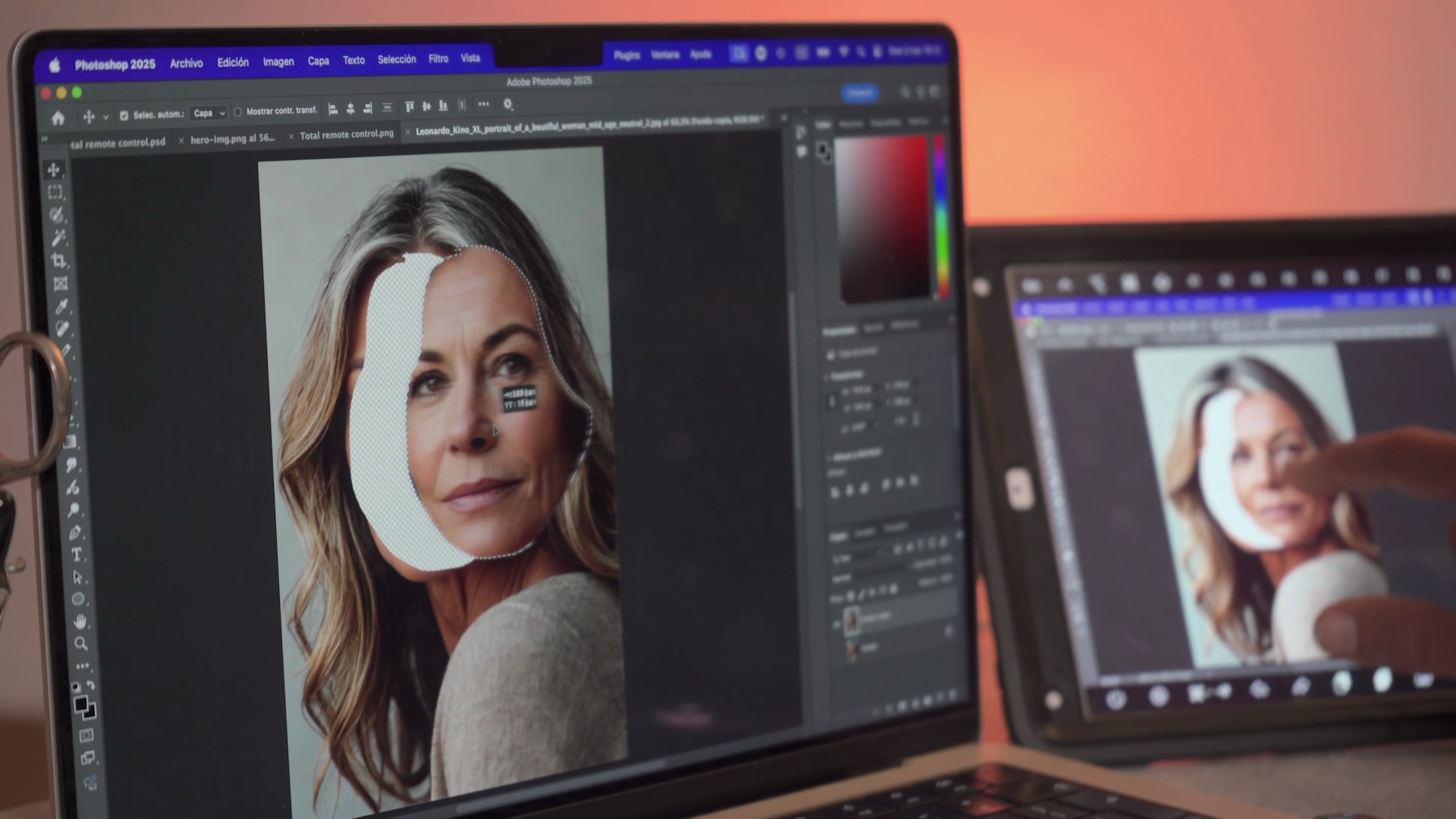The height and width of the screenshot is (819, 1456).
Task: Close the Leonardo_Kino_XL portrait tab
Action: pos(407,132)
